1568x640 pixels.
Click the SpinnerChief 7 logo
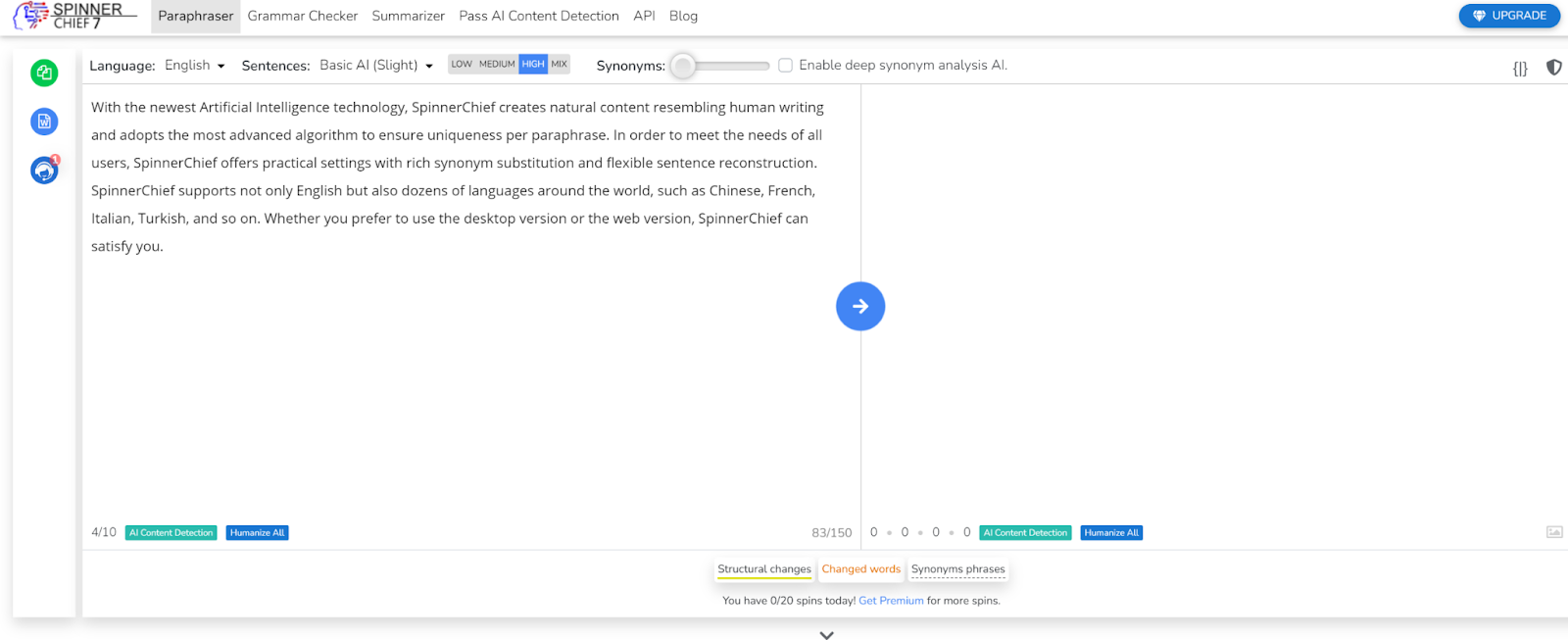pos(74,16)
